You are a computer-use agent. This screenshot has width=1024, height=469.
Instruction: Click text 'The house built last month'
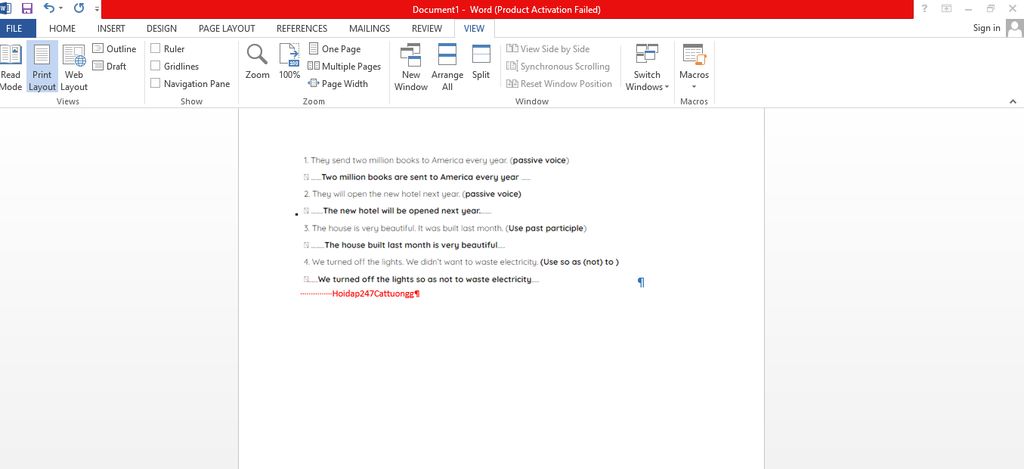[x=411, y=245]
